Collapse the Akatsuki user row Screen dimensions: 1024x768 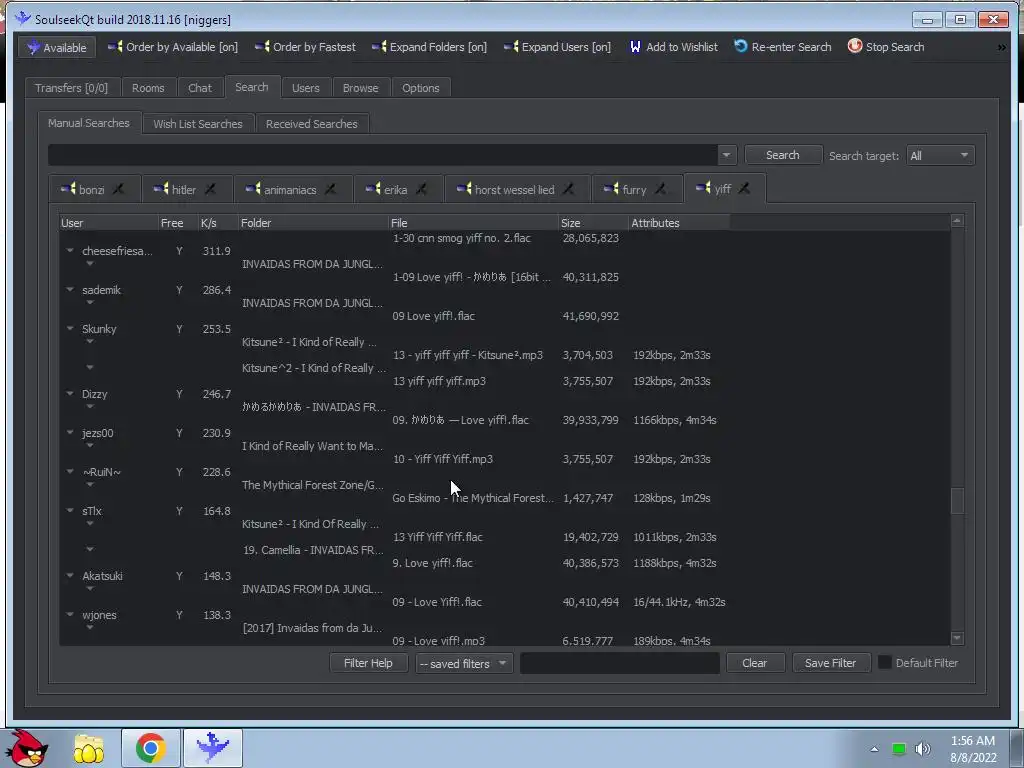(70, 575)
